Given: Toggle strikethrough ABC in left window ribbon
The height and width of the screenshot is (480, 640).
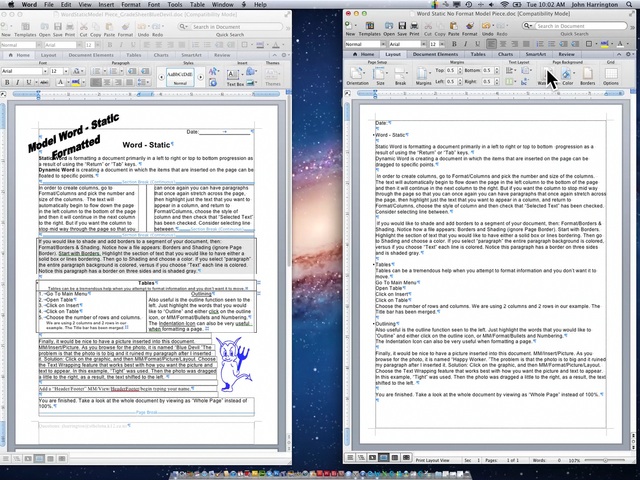Looking at the screenshot, I should [44, 82].
